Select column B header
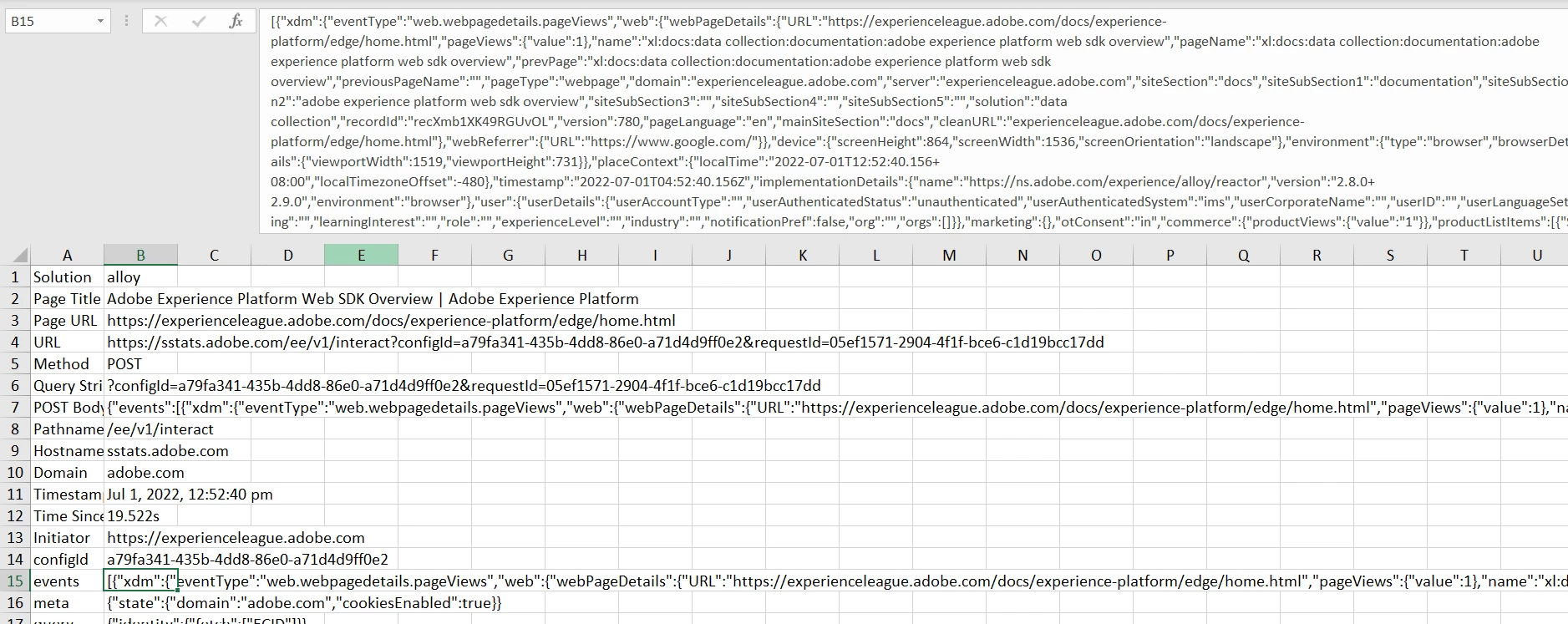 coord(140,255)
